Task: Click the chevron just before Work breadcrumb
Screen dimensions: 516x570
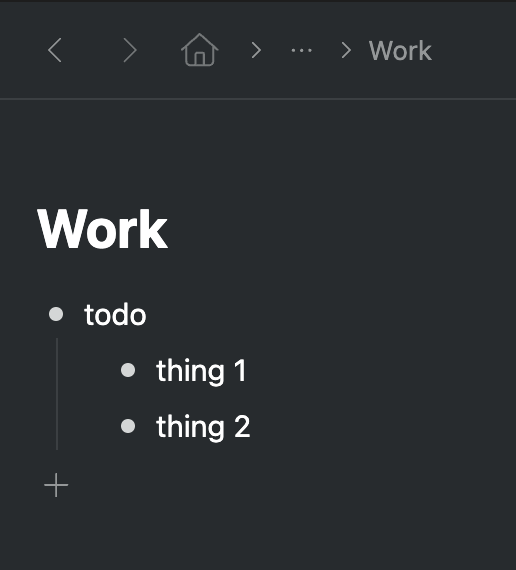Action: tap(347, 50)
